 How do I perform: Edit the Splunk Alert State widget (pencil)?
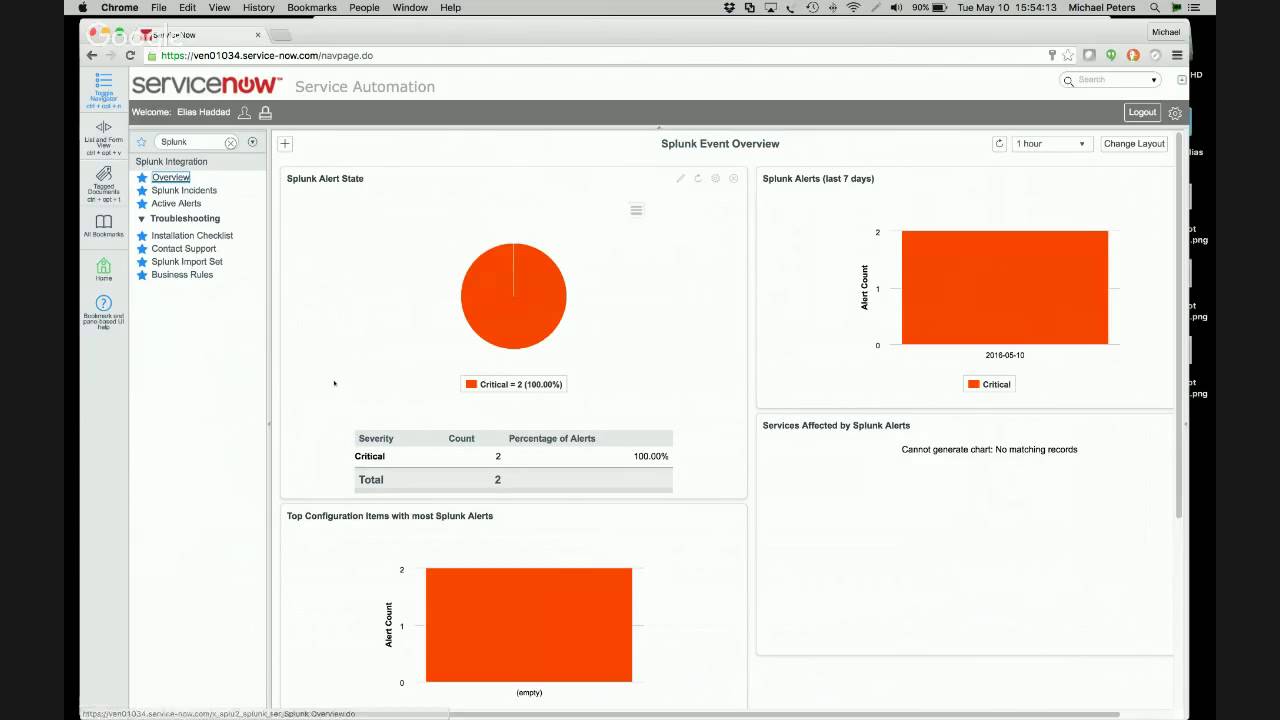click(x=680, y=178)
